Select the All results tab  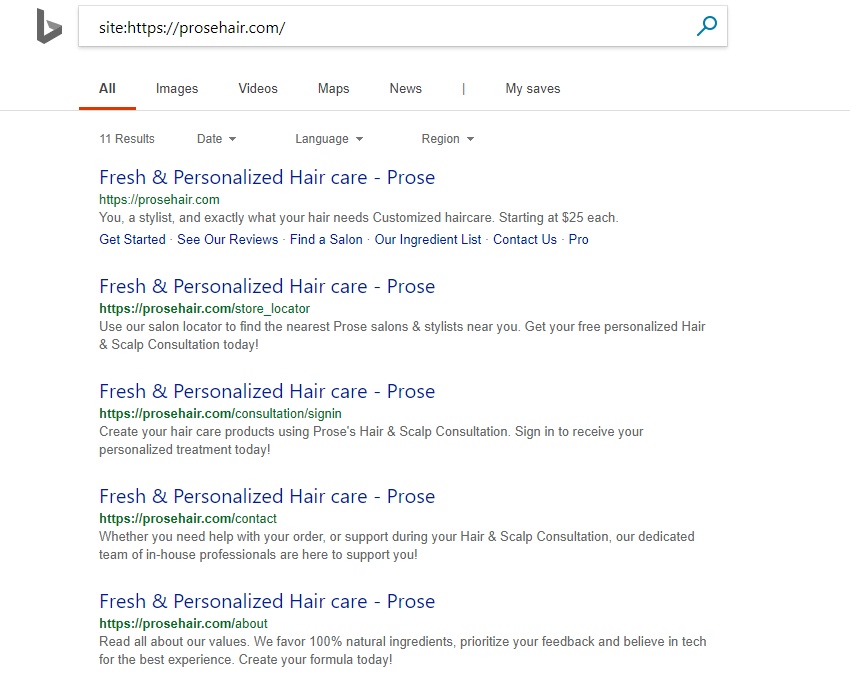[x=107, y=88]
